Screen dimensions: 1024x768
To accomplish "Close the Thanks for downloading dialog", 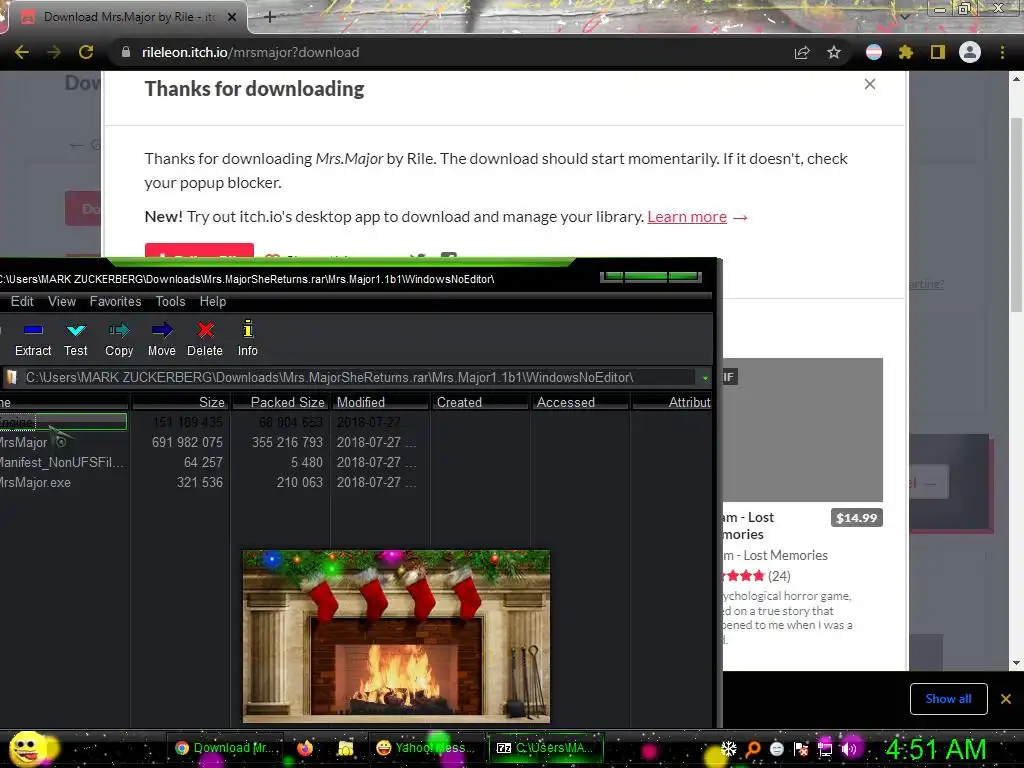I will point(870,84).
